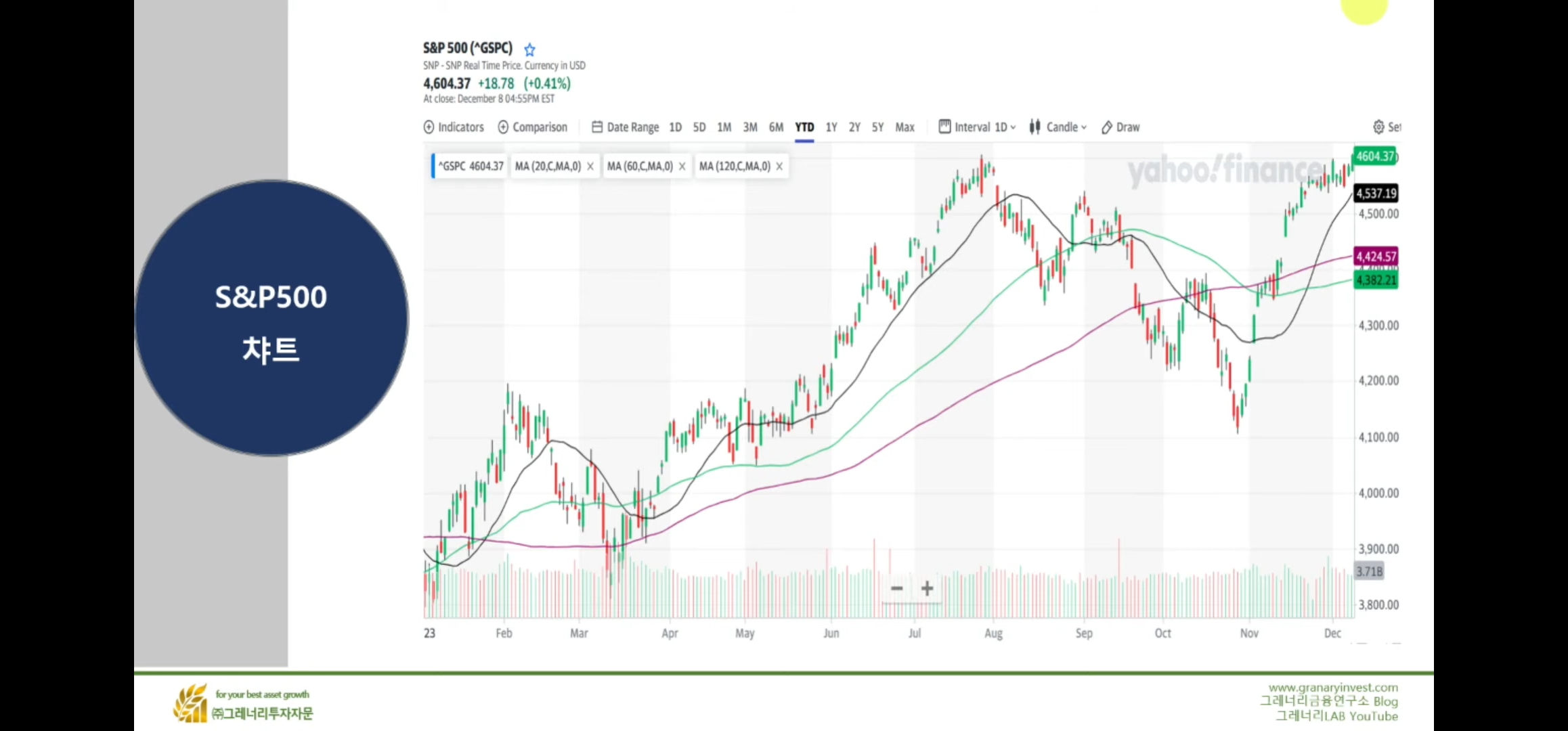Click the Nov label on time axis
Screen dimensions: 1568x731
1249,634
